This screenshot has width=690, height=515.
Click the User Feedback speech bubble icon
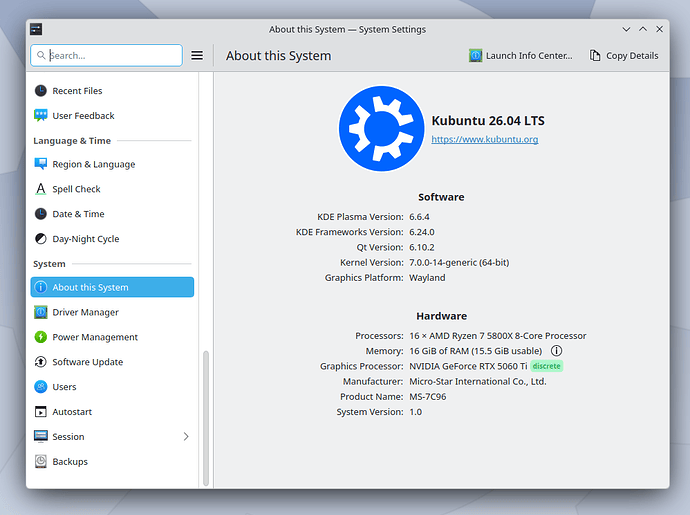[40, 115]
